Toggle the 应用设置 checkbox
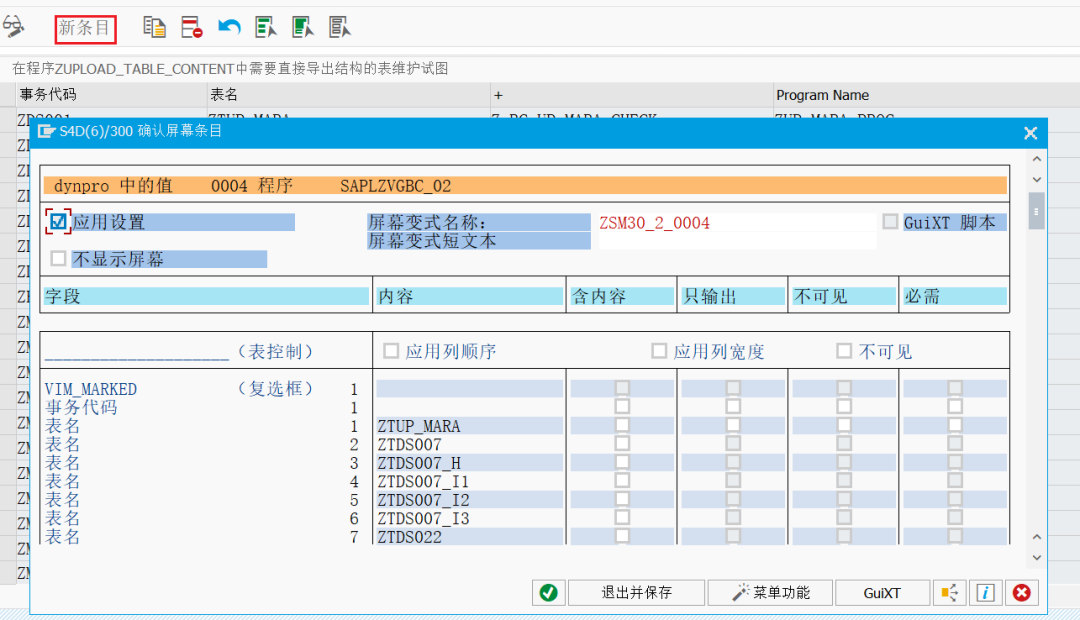 (x=59, y=222)
